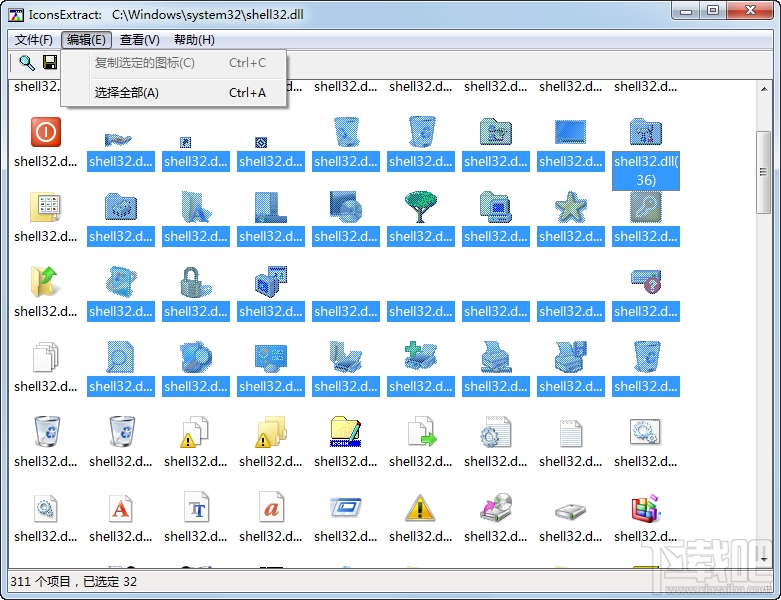Select the yellow folders with warning icon
Viewport: 781px width, 600px height.
point(271,432)
